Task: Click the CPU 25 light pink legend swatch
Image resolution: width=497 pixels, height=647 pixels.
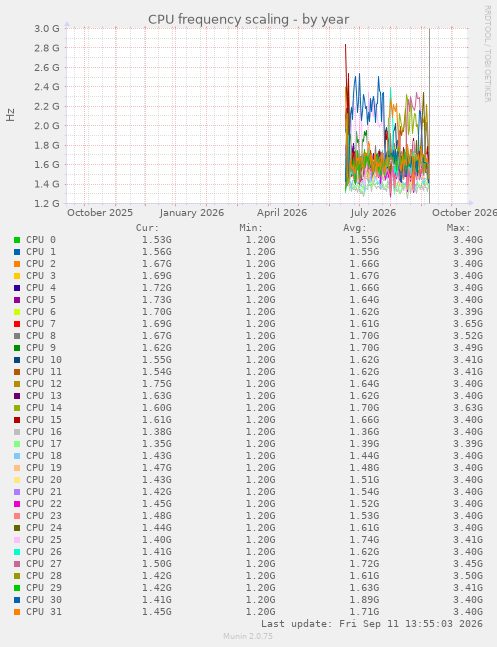Action: point(17,540)
